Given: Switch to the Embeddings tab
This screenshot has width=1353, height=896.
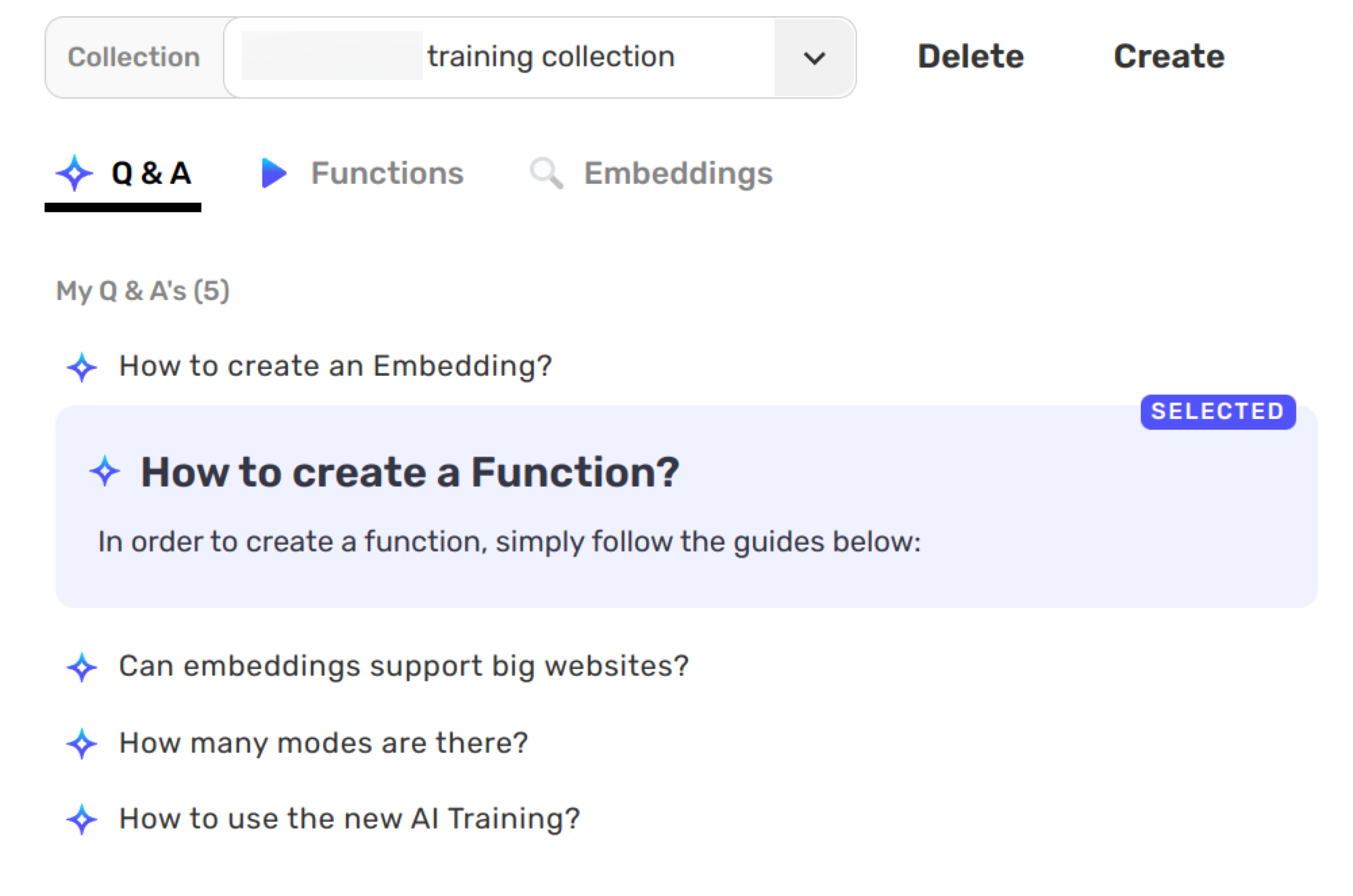Looking at the screenshot, I should (678, 174).
